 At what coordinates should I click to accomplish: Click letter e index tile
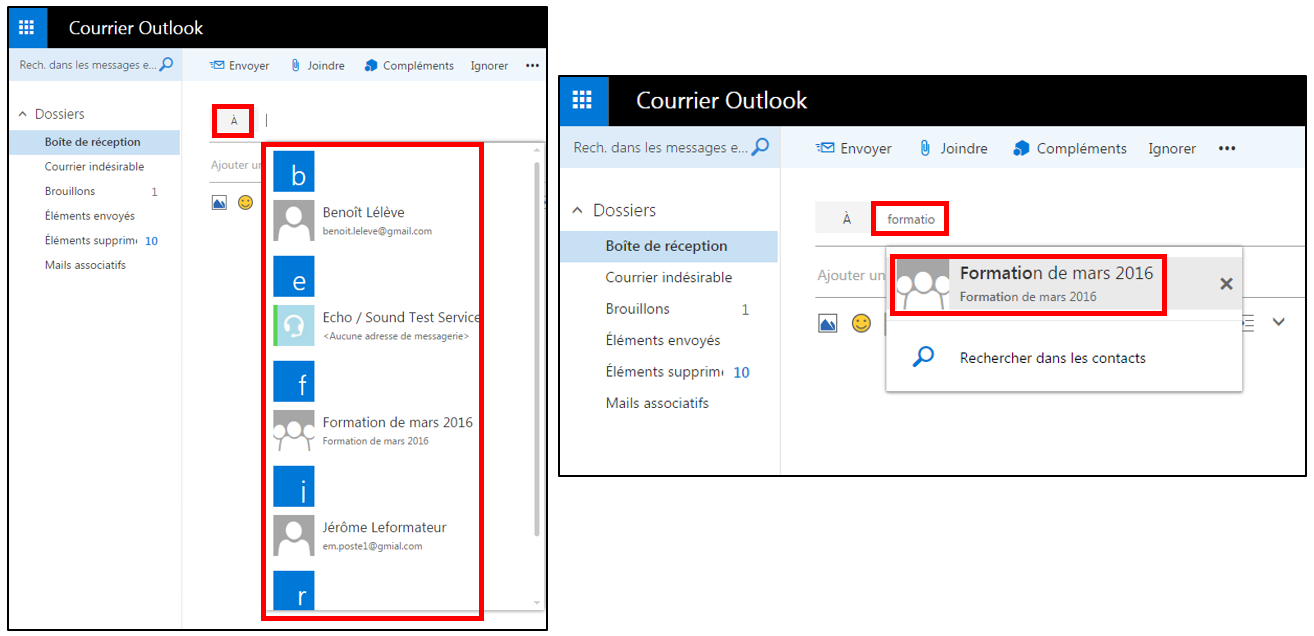click(x=294, y=277)
